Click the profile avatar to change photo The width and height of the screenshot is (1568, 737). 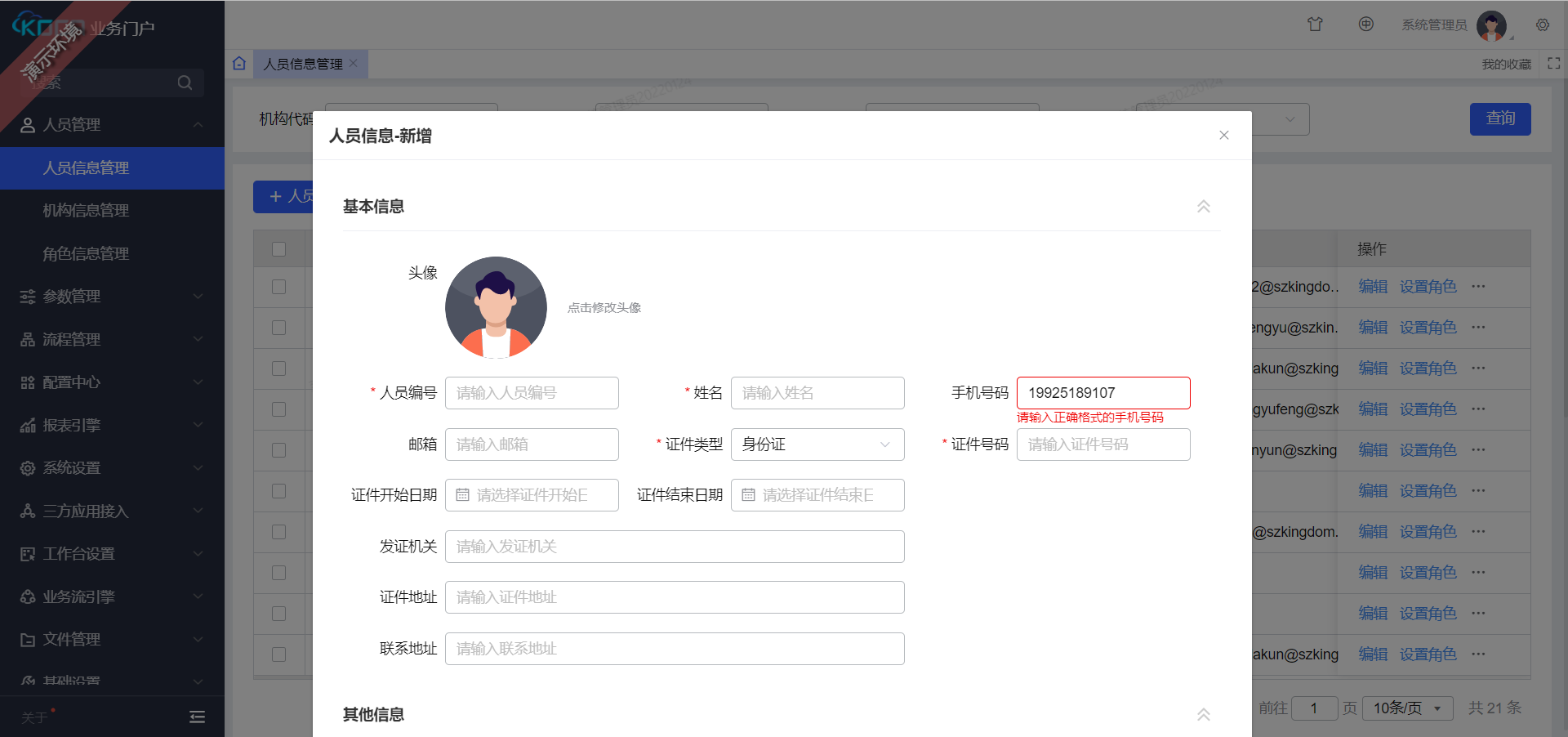[x=496, y=307]
